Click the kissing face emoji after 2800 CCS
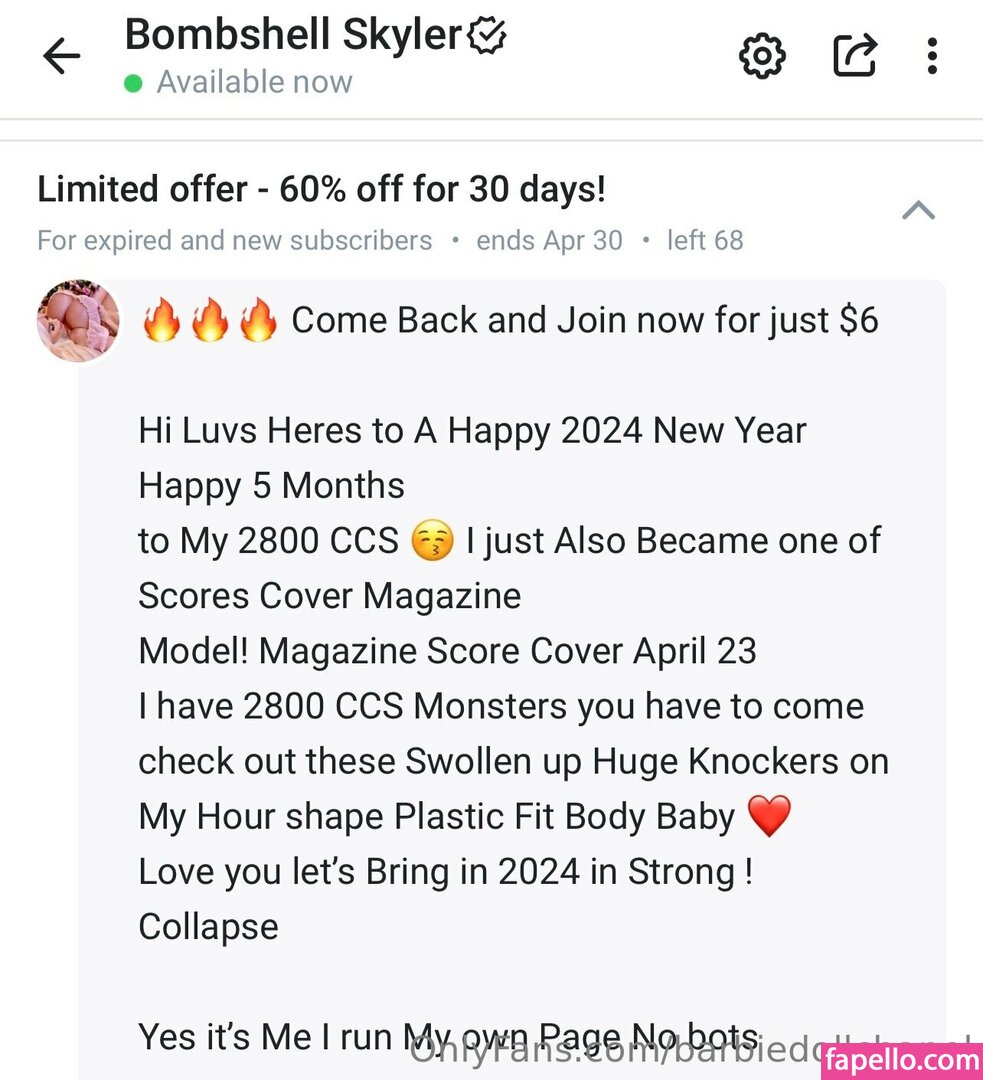This screenshot has height=1080, width=983. coord(432,541)
